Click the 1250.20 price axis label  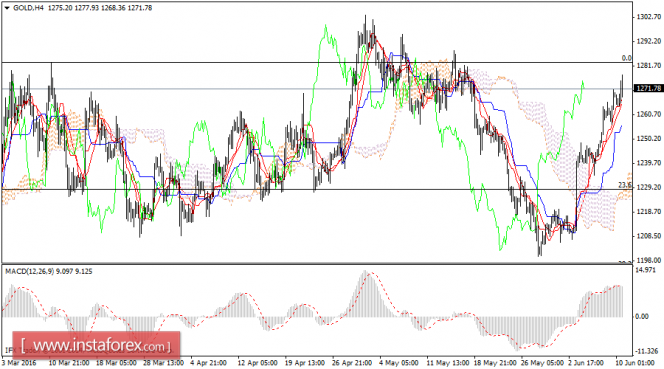tap(649, 139)
